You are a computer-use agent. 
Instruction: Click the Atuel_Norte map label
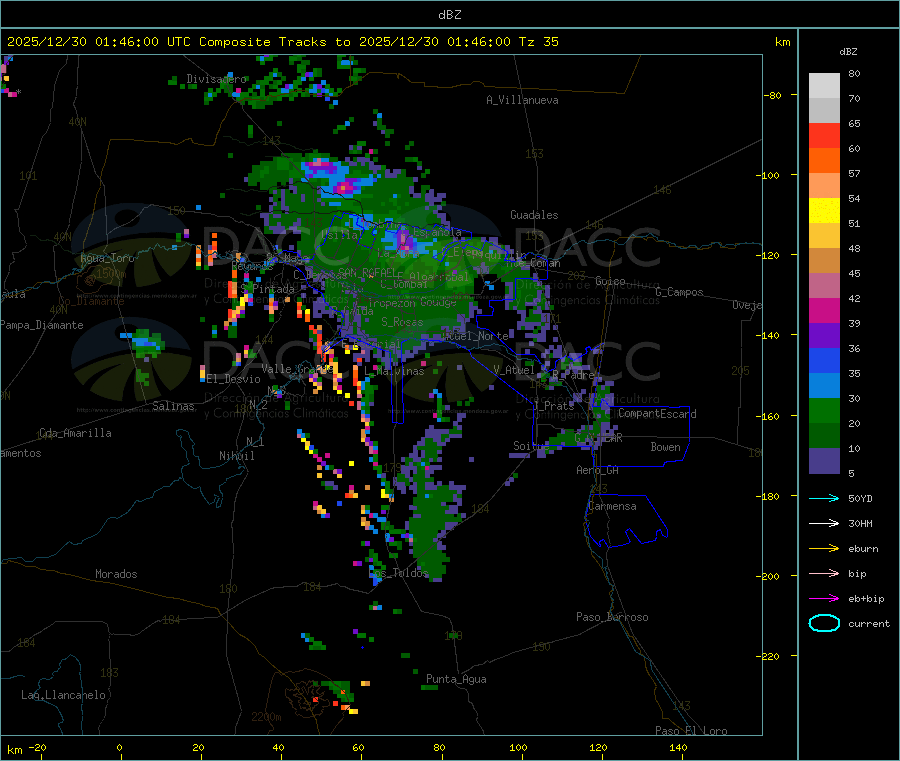tap(476, 336)
